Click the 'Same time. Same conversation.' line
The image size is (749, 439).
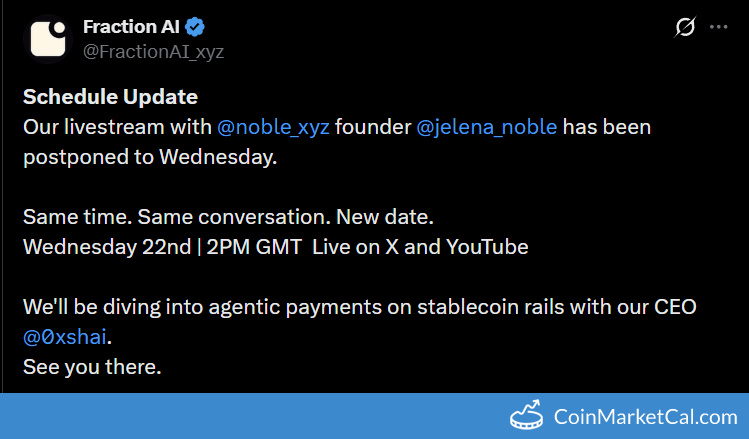tap(228, 216)
